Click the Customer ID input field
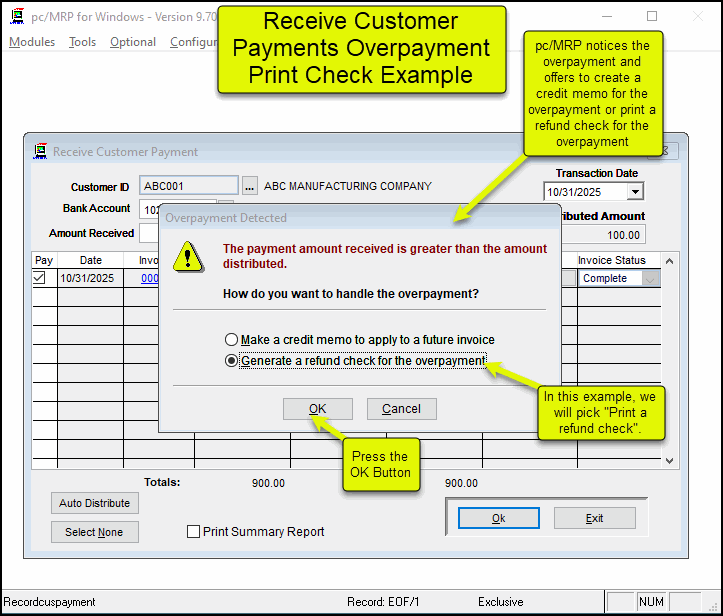723x616 pixels. [189, 186]
